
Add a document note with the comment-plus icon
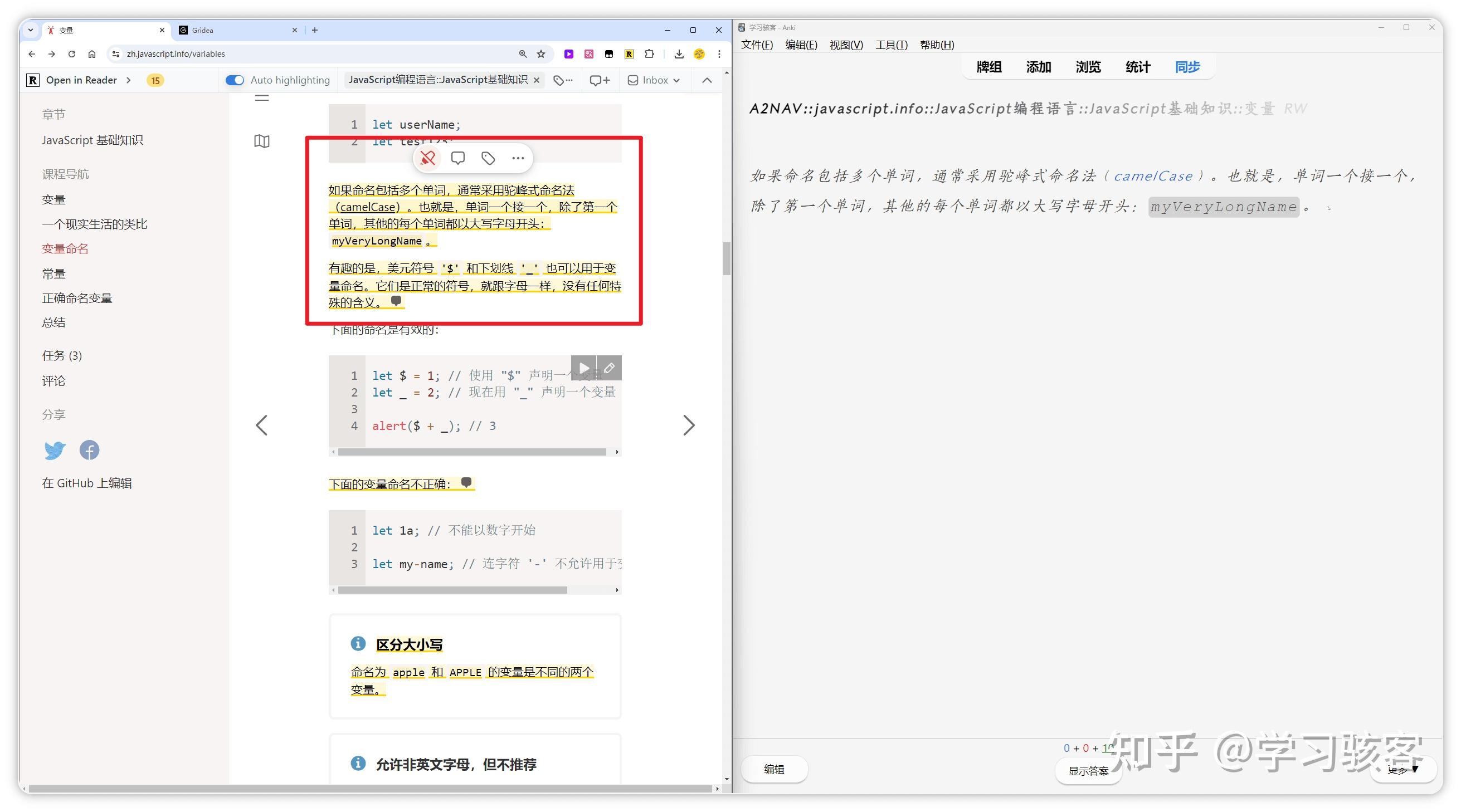[599, 80]
